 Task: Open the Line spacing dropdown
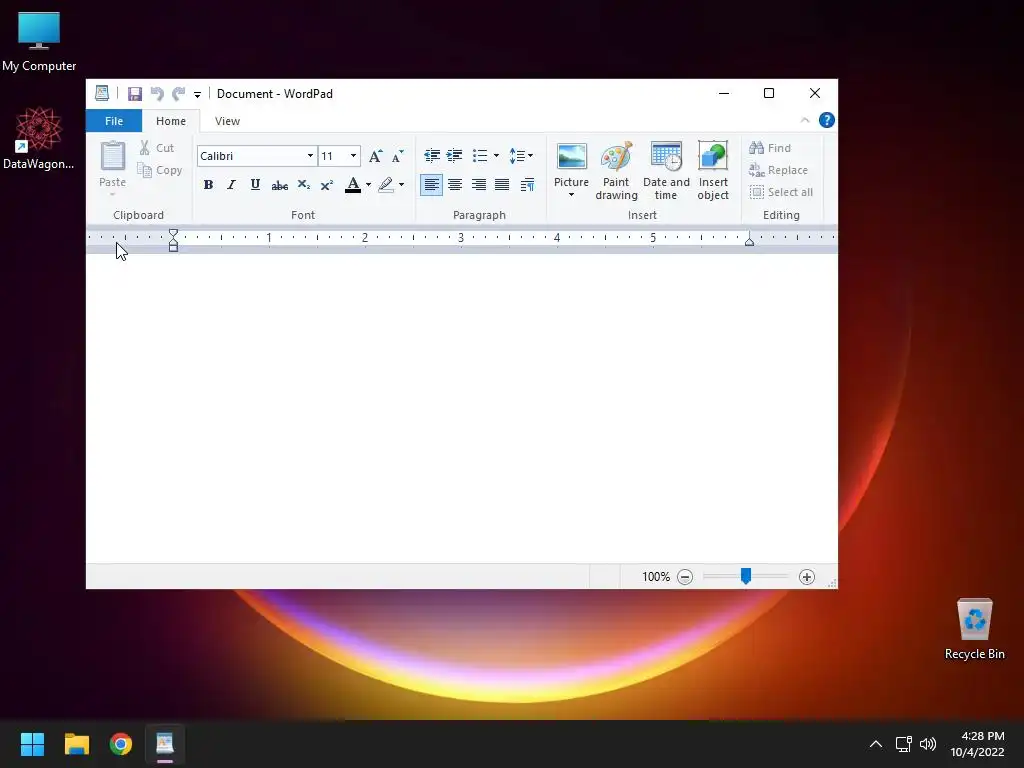click(x=520, y=155)
